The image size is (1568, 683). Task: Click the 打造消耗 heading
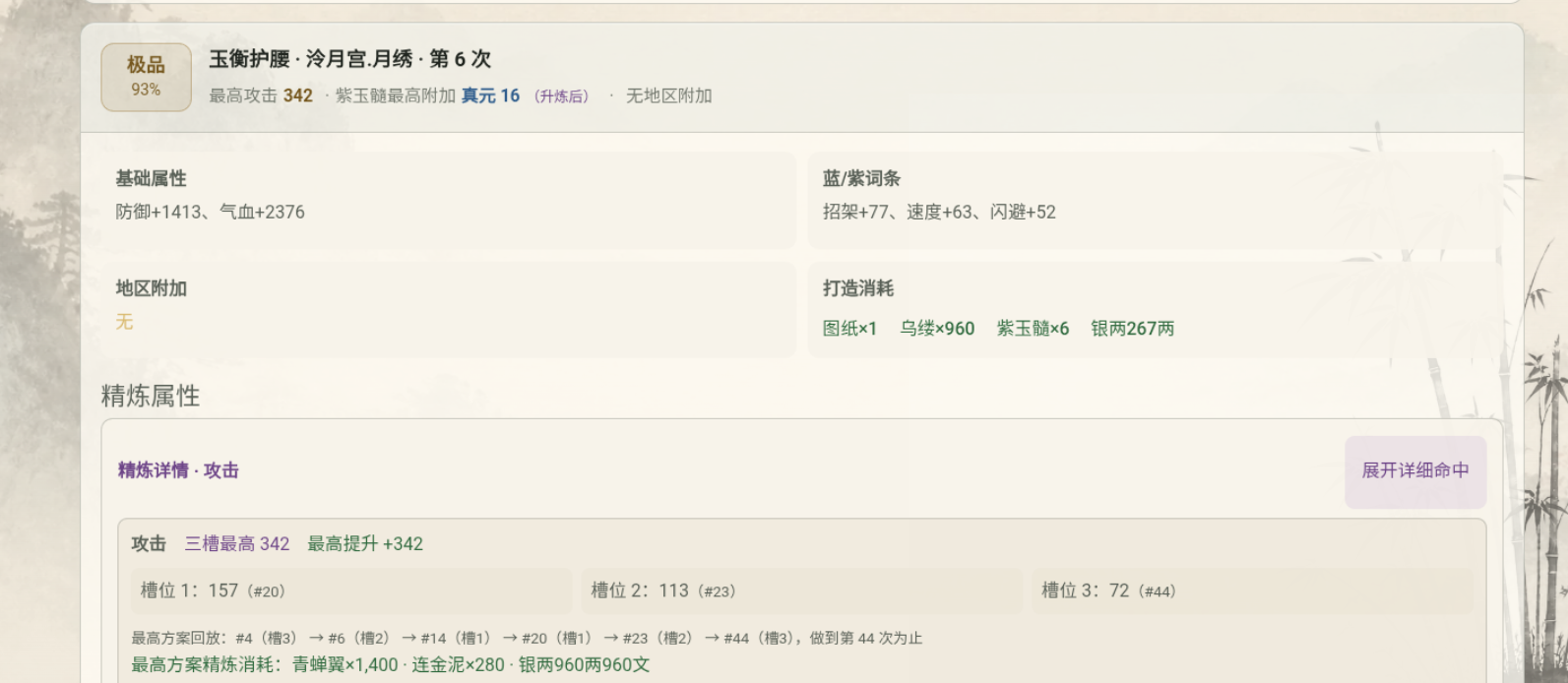pos(858,289)
